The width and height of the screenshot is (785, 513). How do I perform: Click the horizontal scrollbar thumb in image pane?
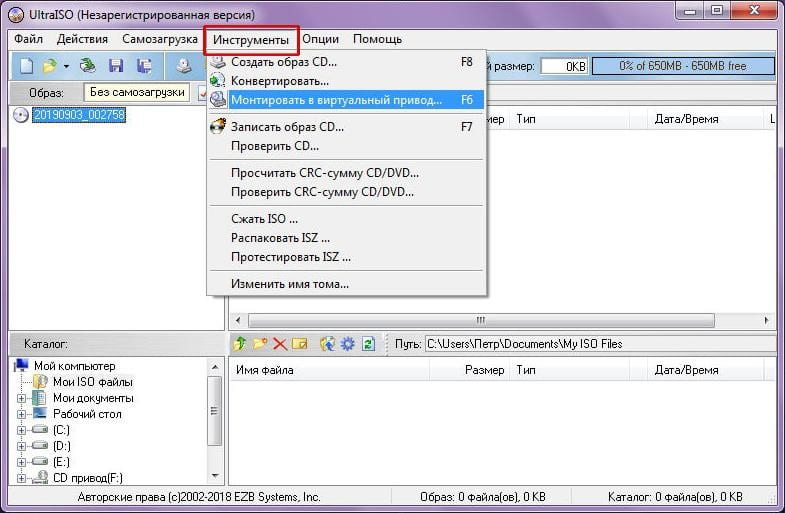pyautogui.click(x=481, y=320)
